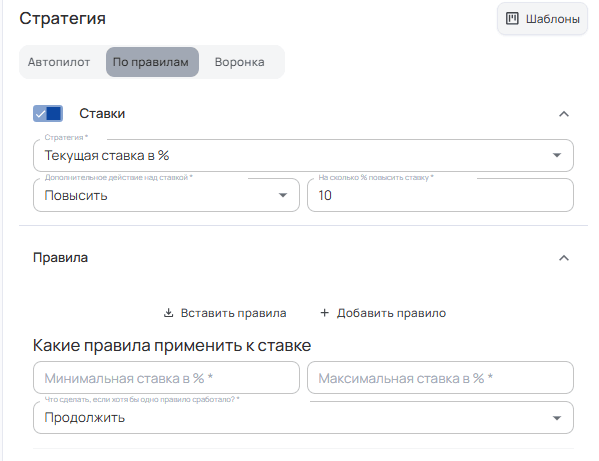Select the По правилам tab
Screen dimensions: 599x461
(152, 62)
